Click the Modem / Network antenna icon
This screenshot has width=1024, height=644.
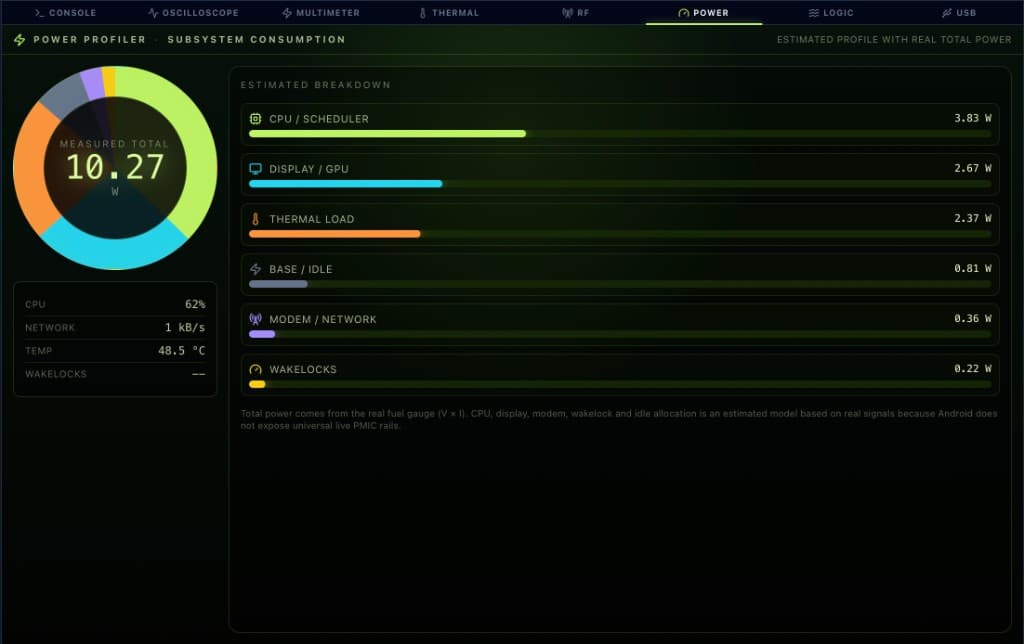pos(255,319)
